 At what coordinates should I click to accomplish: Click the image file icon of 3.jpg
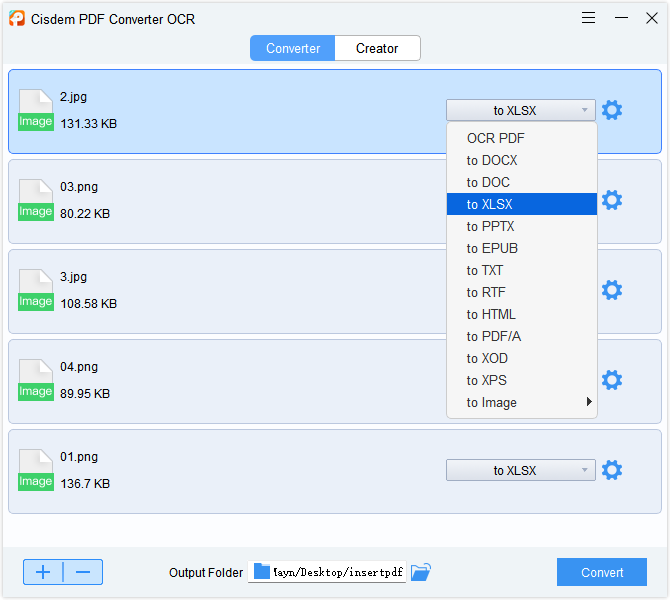(36, 290)
